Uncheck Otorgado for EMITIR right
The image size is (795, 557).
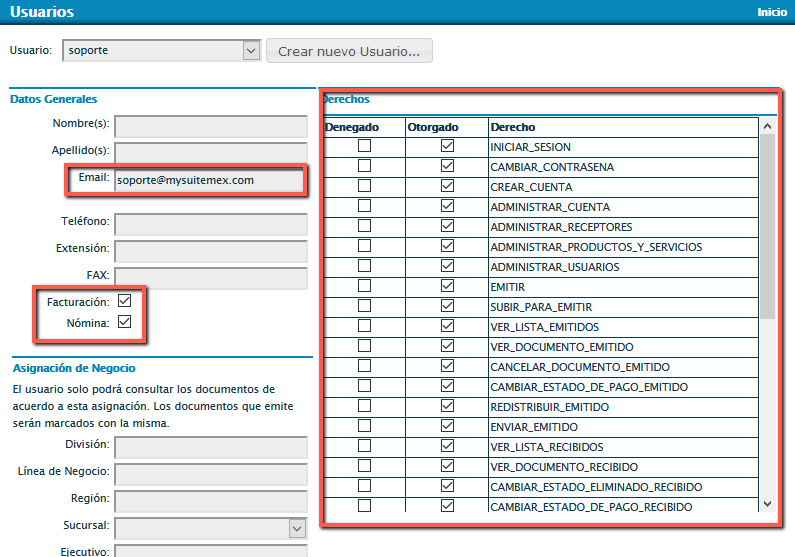447,286
